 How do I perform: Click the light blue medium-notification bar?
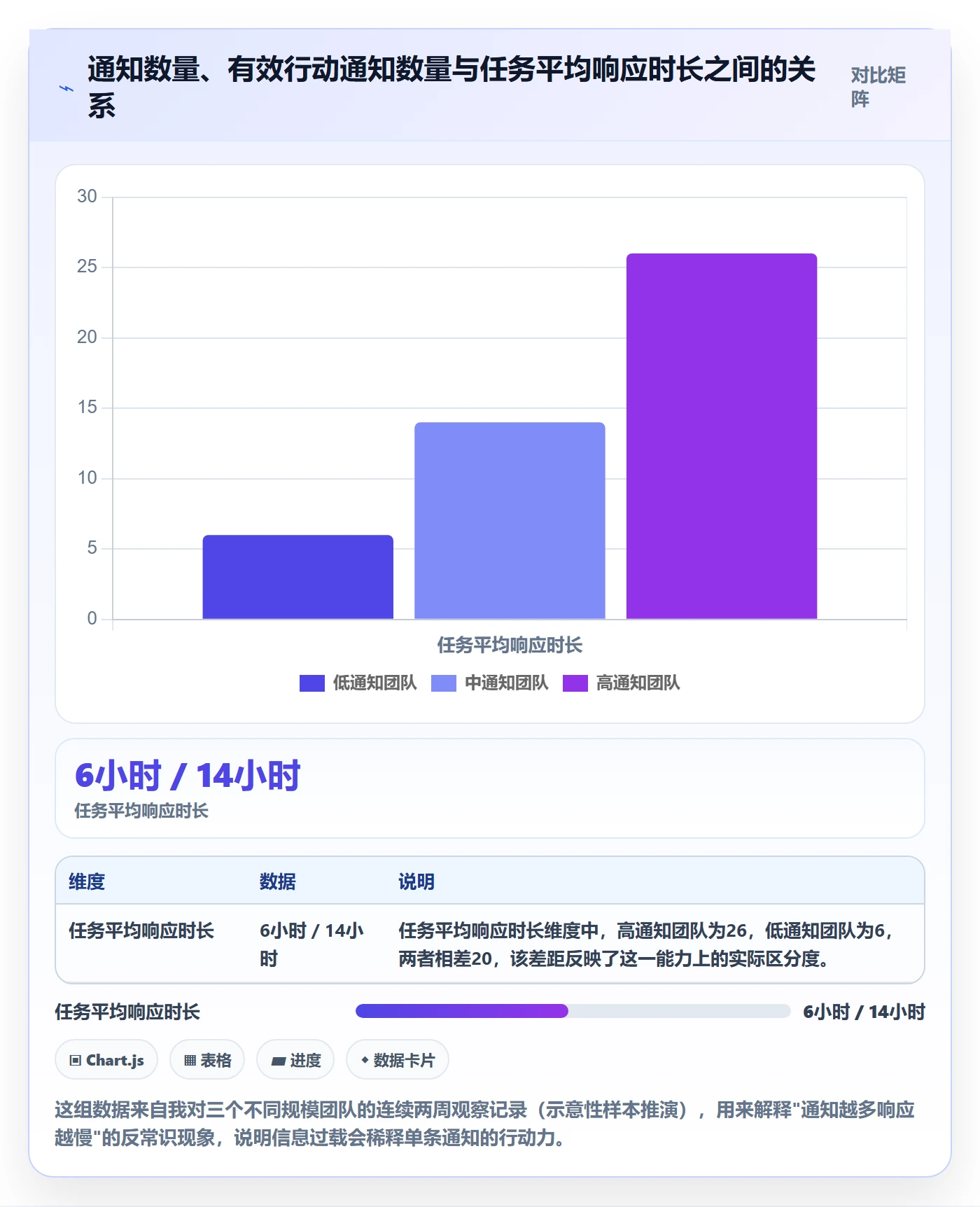(510, 520)
